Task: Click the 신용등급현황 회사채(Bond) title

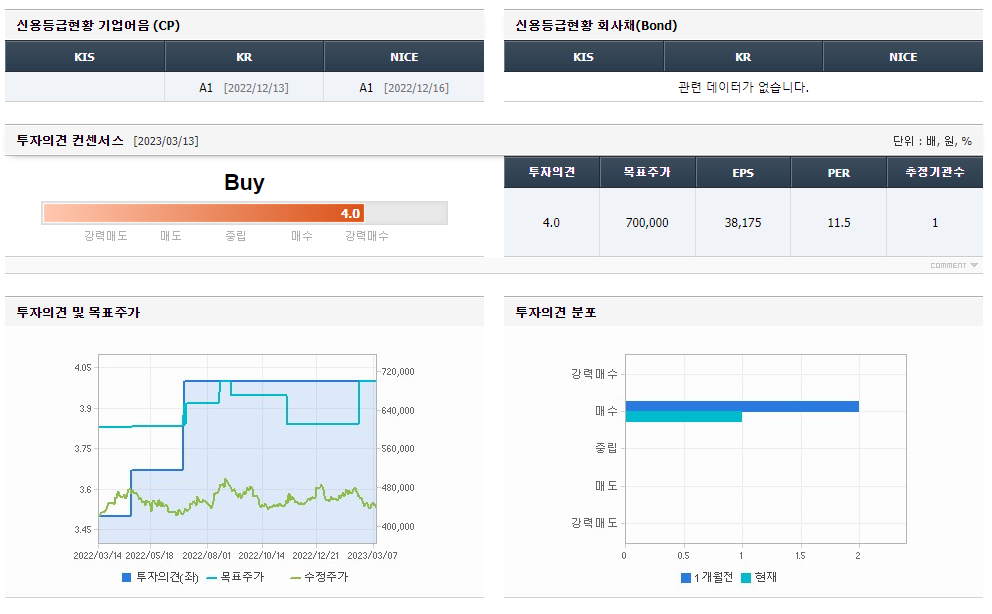Action: pyautogui.click(x=597, y=26)
